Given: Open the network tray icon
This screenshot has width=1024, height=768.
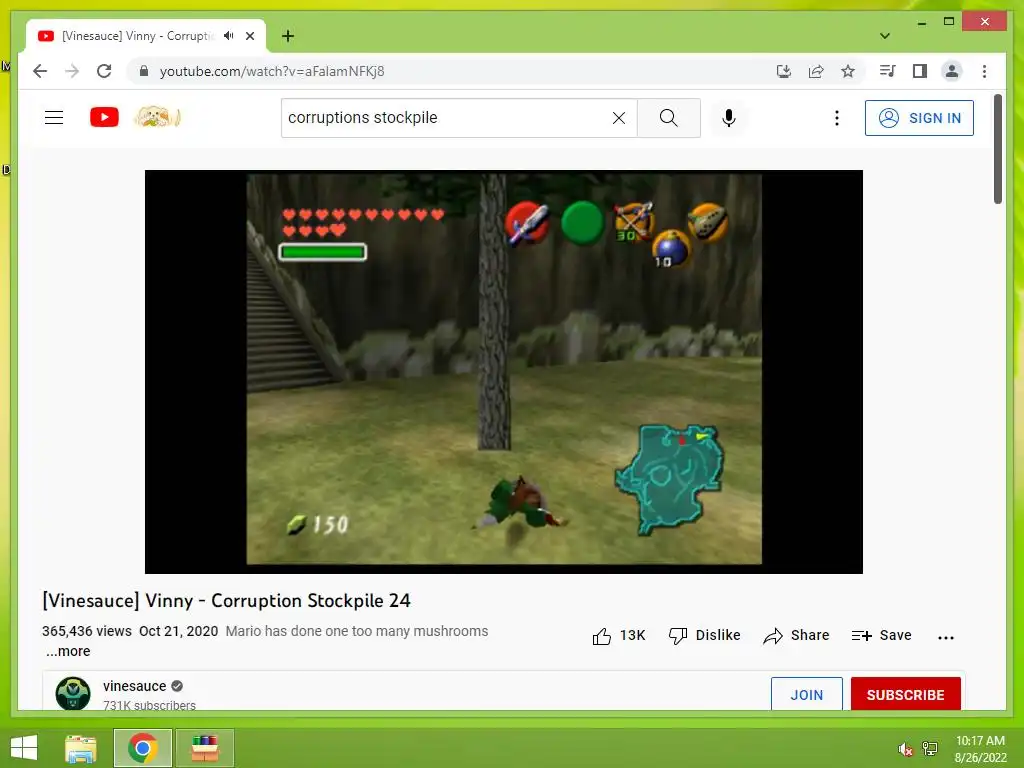Looking at the screenshot, I should click(930, 749).
